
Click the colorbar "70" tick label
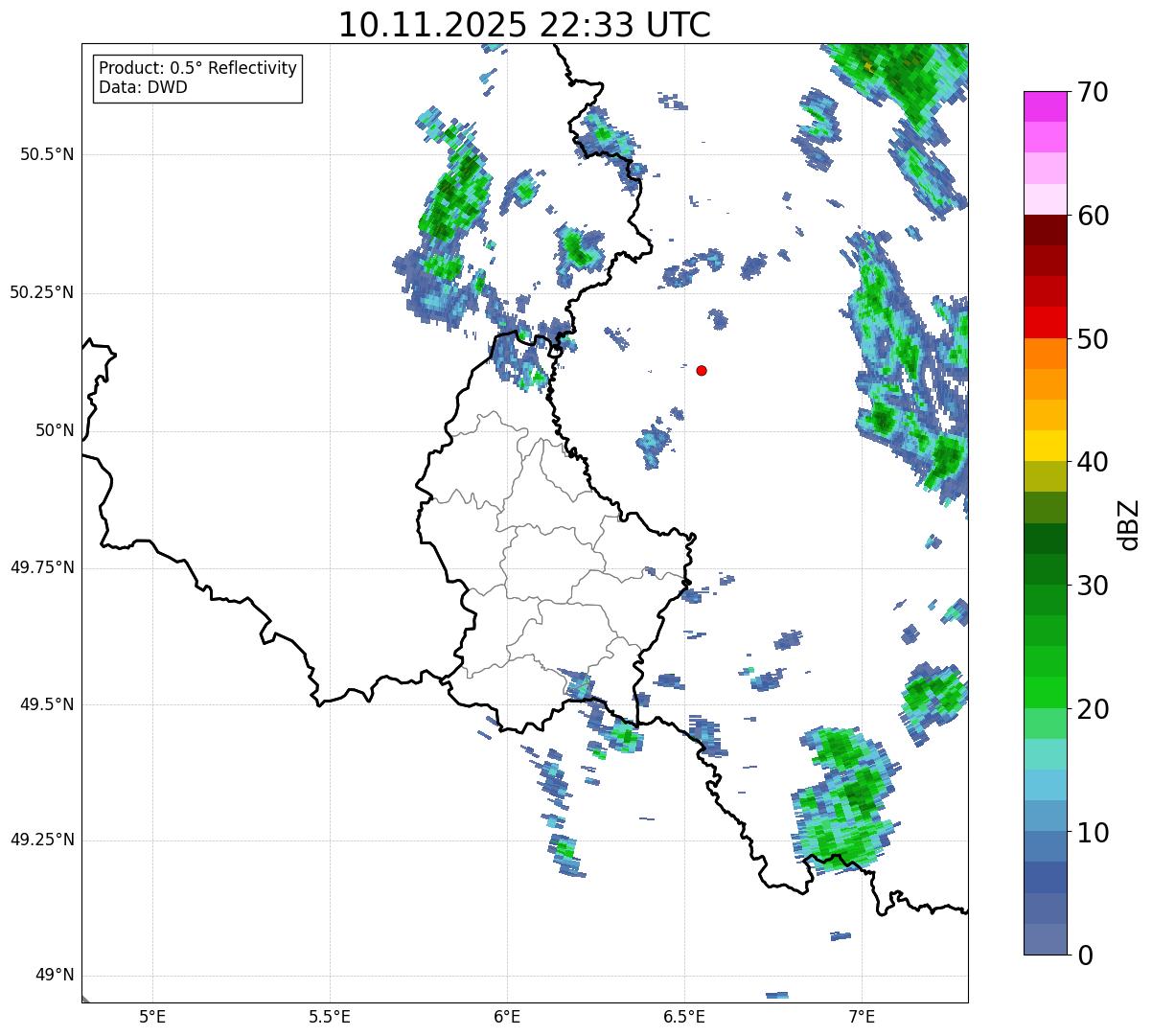click(x=1094, y=92)
